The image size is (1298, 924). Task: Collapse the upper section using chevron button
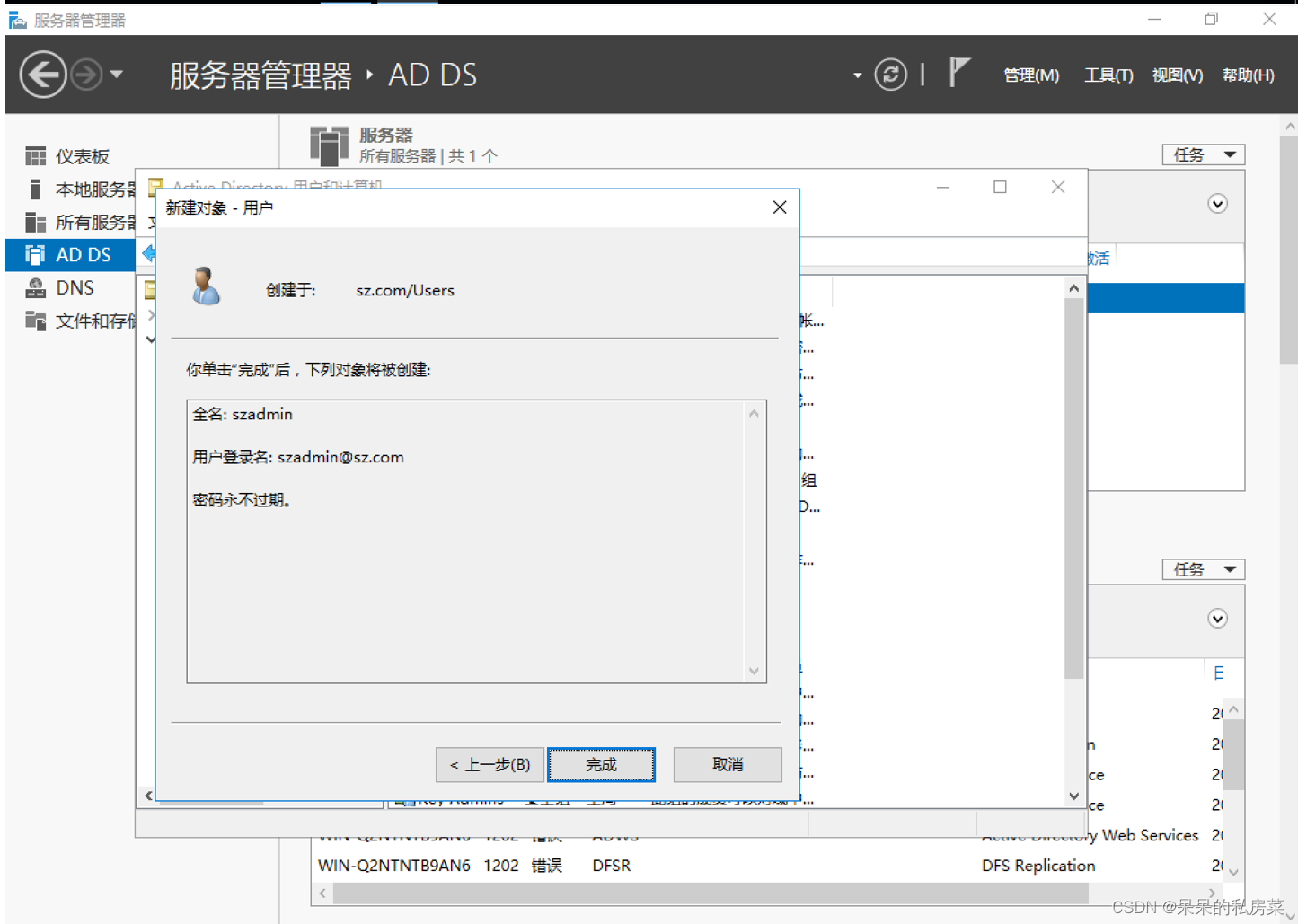pyautogui.click(x=1217, y=204)
